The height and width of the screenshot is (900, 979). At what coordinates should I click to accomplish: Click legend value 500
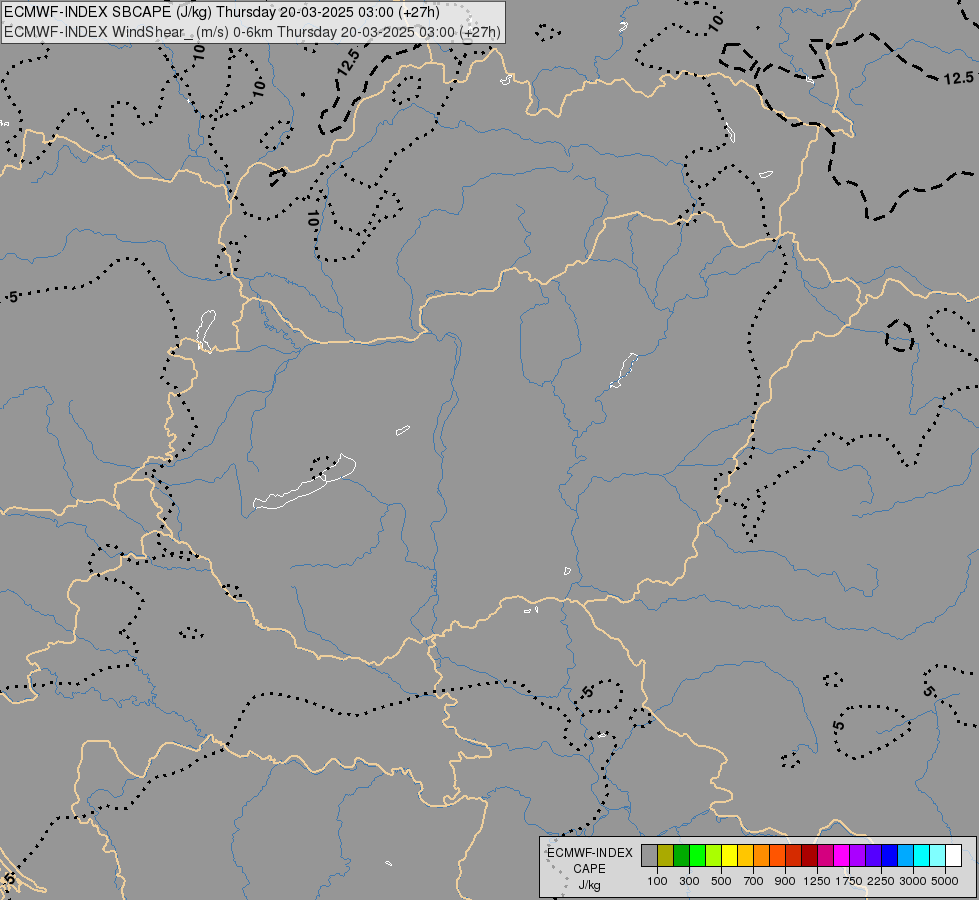point(721,881)
